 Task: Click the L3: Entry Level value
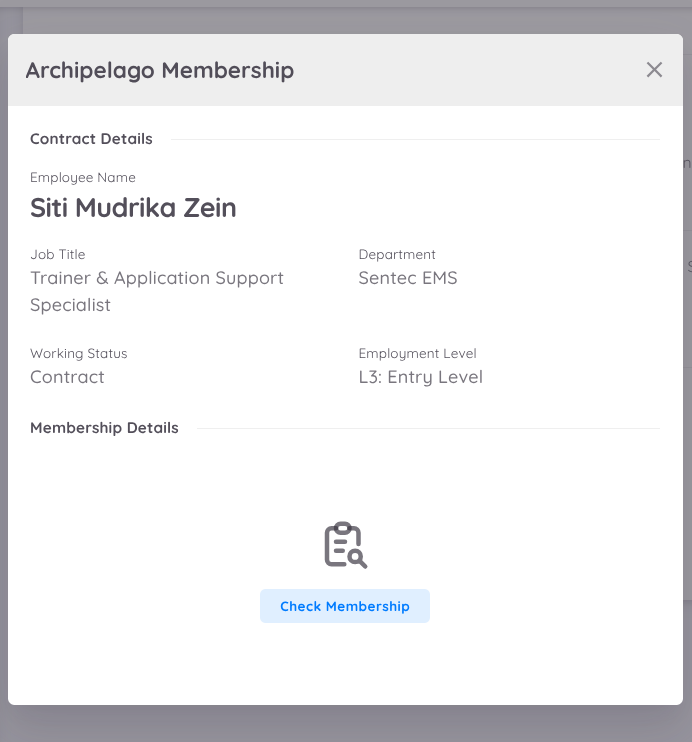421,377
